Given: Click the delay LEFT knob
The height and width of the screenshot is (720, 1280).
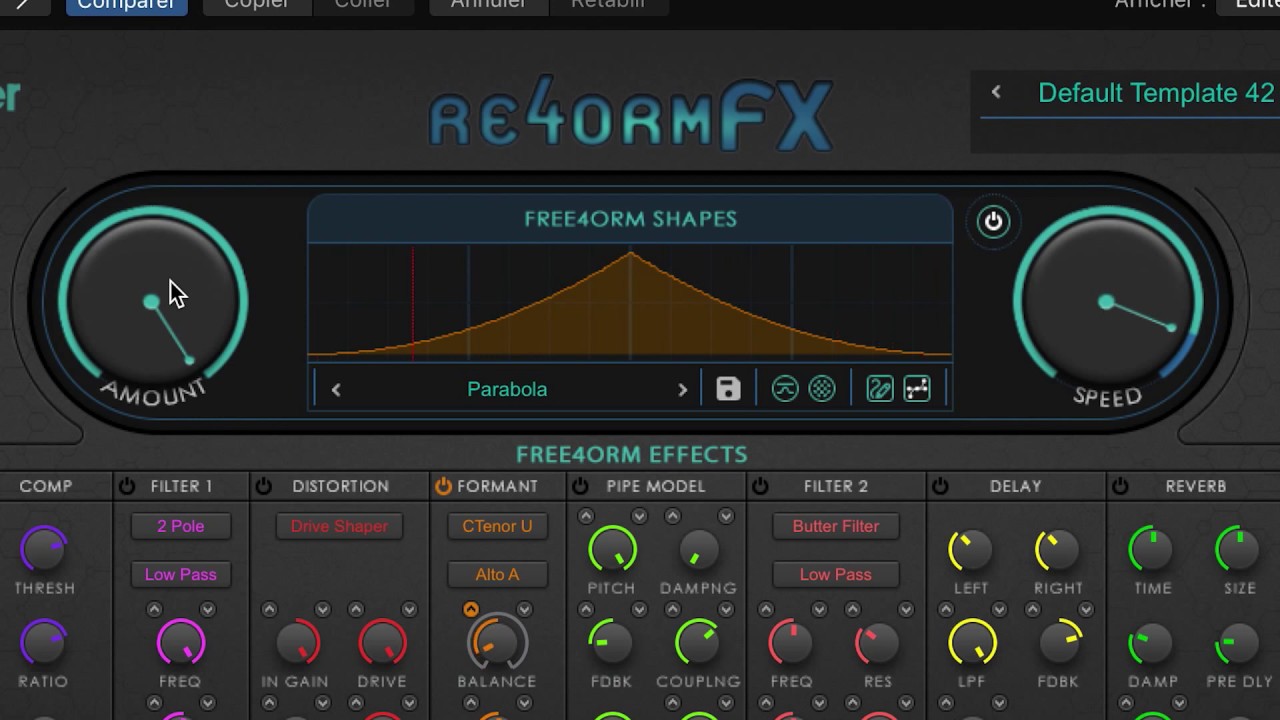Looking at the screenshot, I should (x=971, y=550).
